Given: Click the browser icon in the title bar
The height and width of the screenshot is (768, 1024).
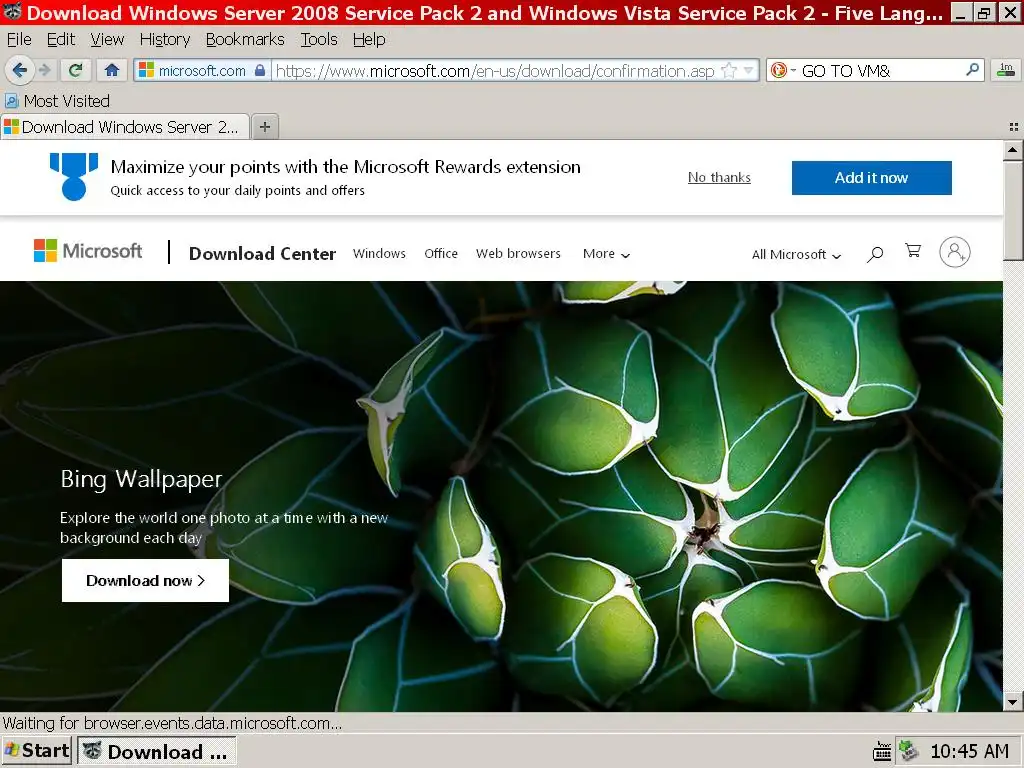Looking at the screenshot, I should point(12,12).
